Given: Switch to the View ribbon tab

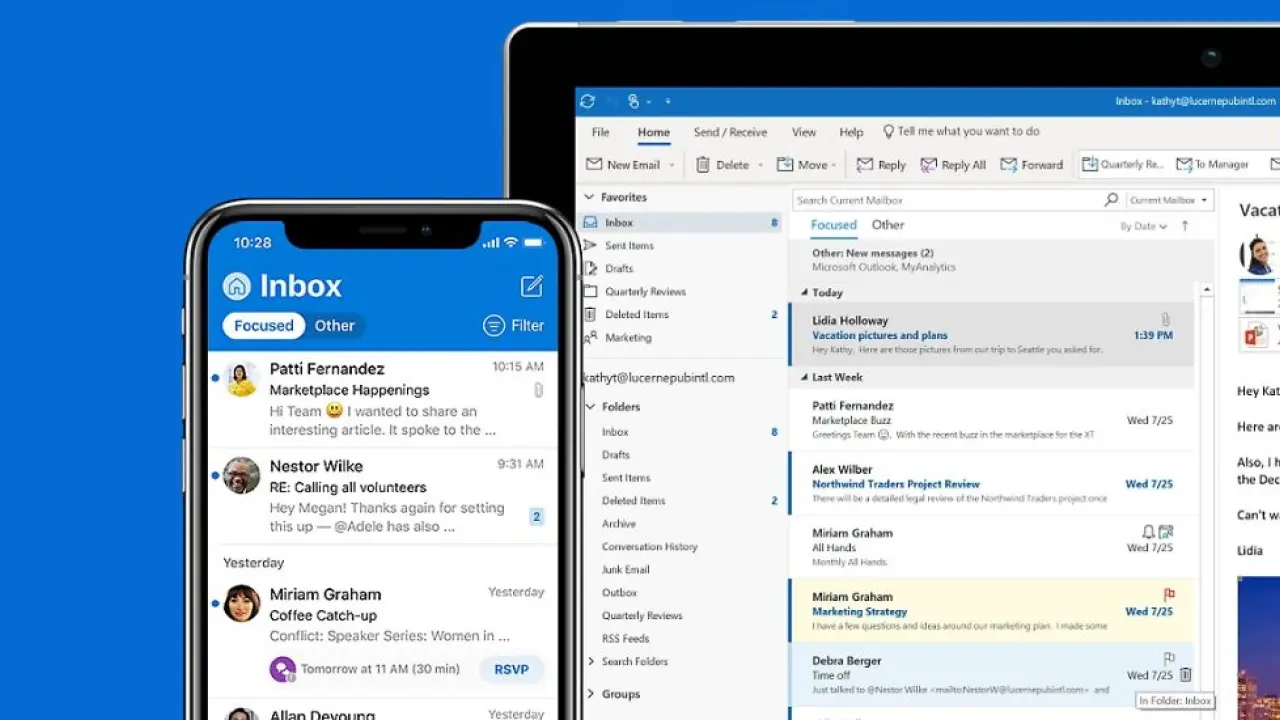Looking at the screenshot, I should [x=804, y=132].
